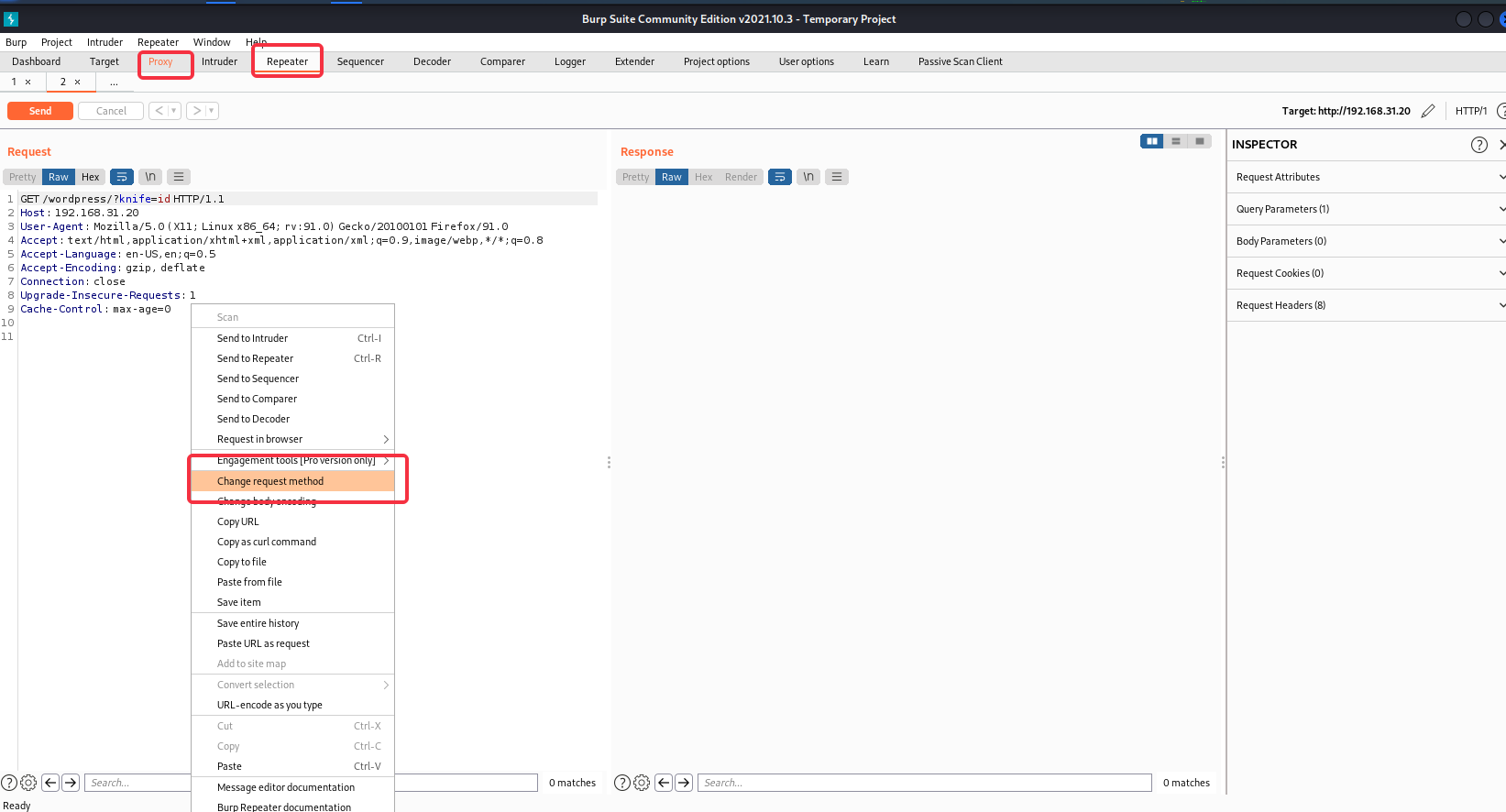The width and height of the screenshot is (1506, 812).
Task: Switch Request view to Raw
Action: (x=59, y=177)
